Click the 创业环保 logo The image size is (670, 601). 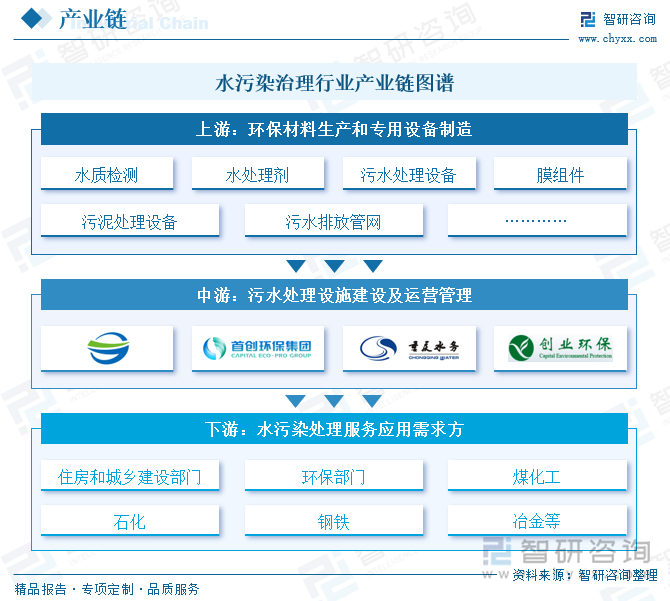[x=560, y=348]
